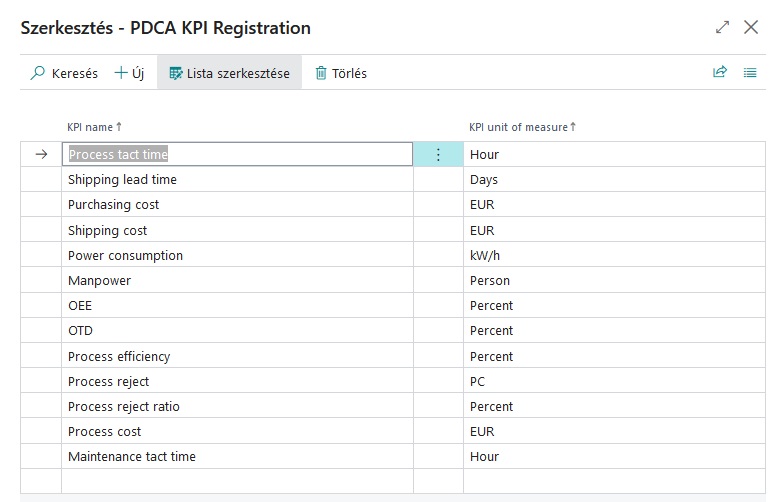783x502 pixels.
Task: Click the row selector arrow beside Process tact time
Action: (41, 155)
